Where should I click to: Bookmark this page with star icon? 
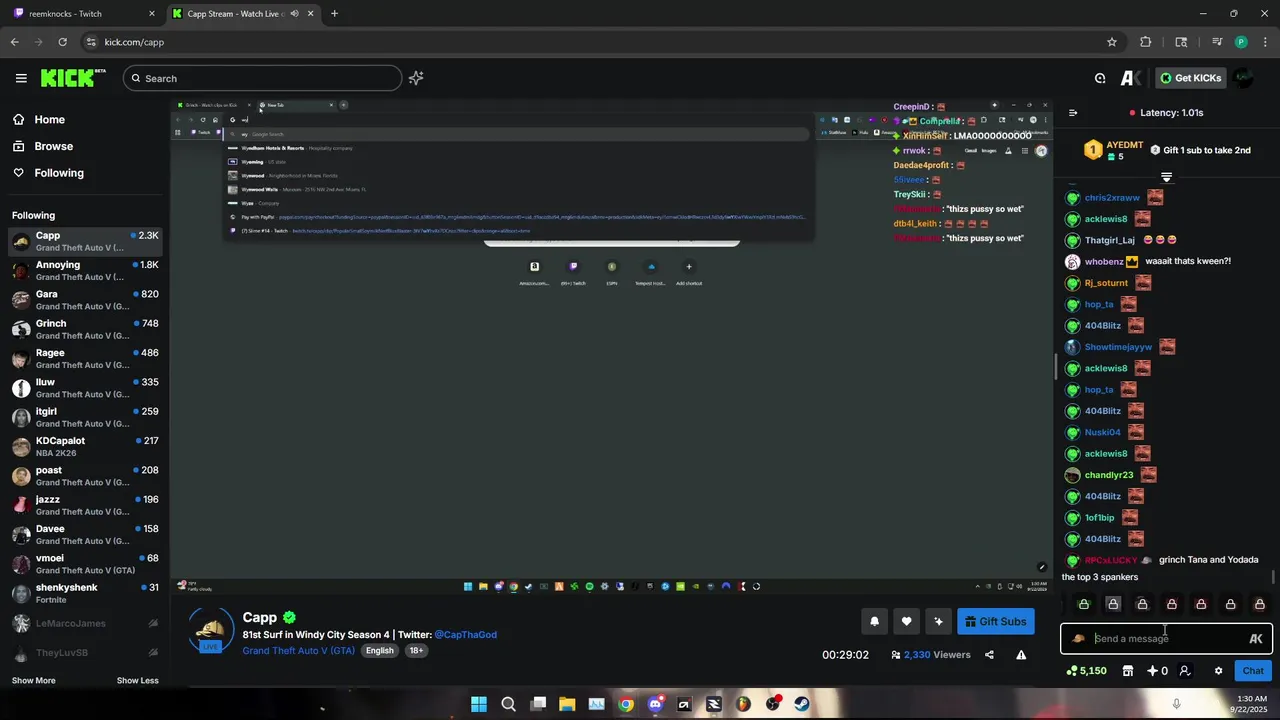tap(1111, 42)
